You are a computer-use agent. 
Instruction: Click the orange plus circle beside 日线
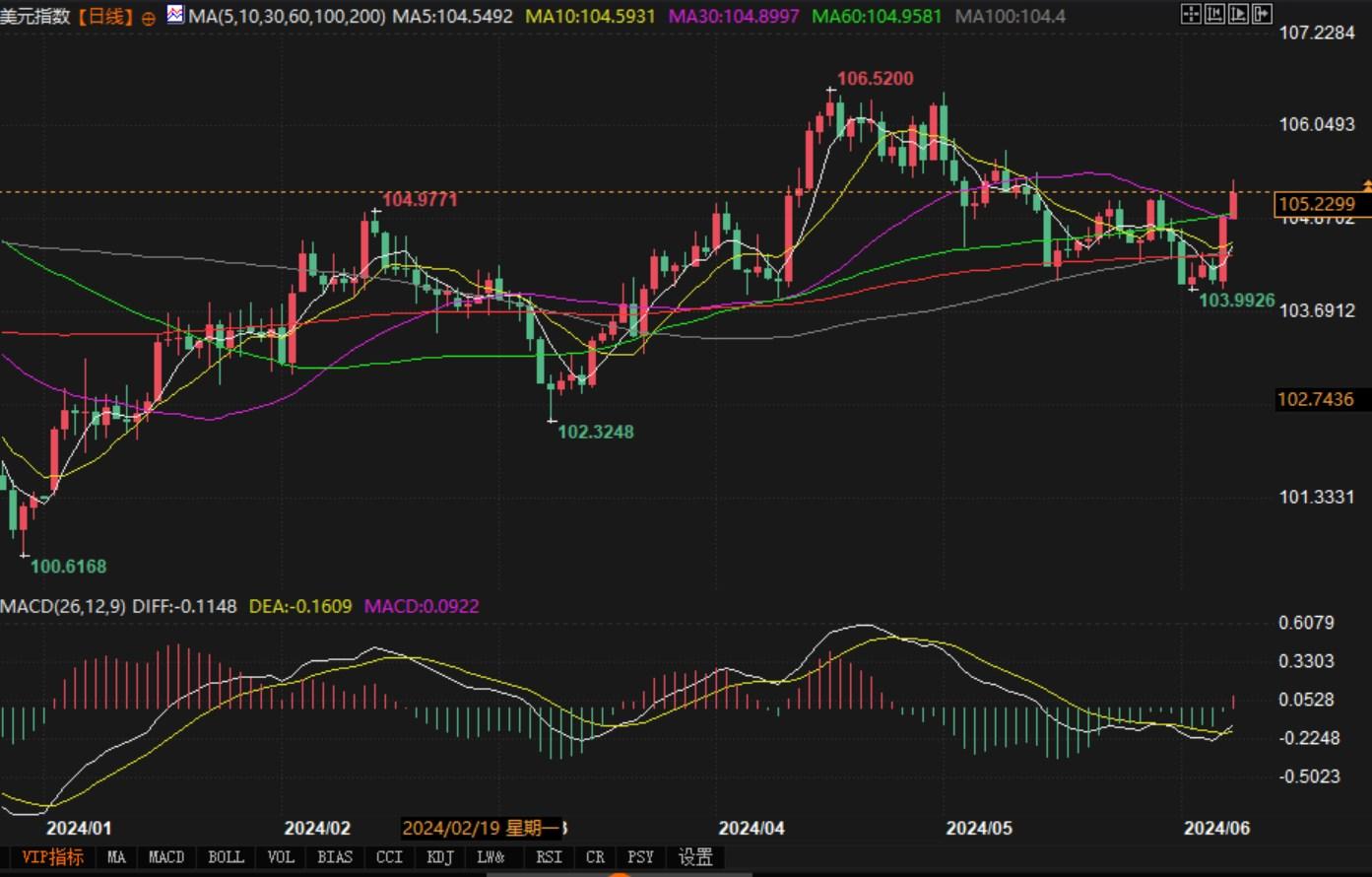tap(149, 18)
